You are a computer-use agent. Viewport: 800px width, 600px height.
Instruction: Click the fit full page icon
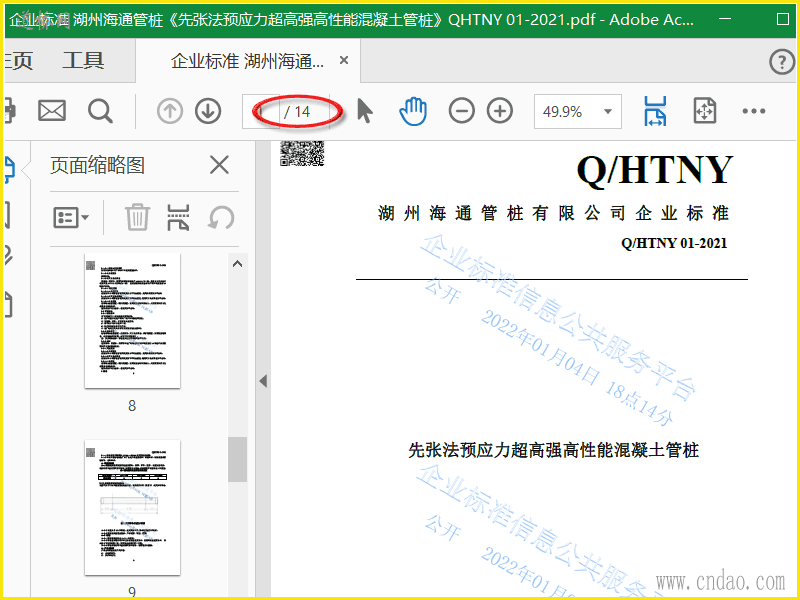click(x=705, y=111)
